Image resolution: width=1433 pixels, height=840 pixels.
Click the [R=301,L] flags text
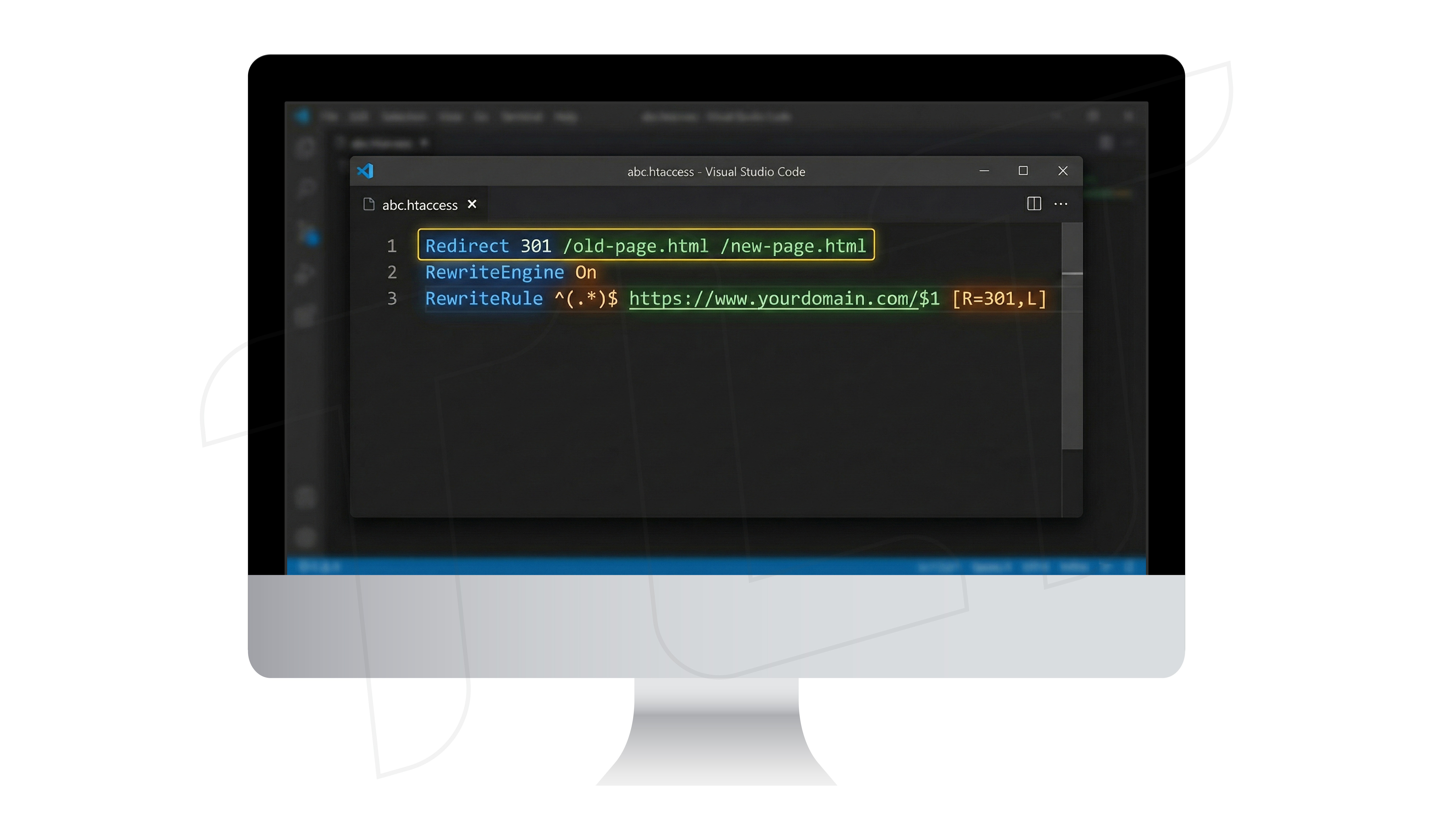(999, 299)
